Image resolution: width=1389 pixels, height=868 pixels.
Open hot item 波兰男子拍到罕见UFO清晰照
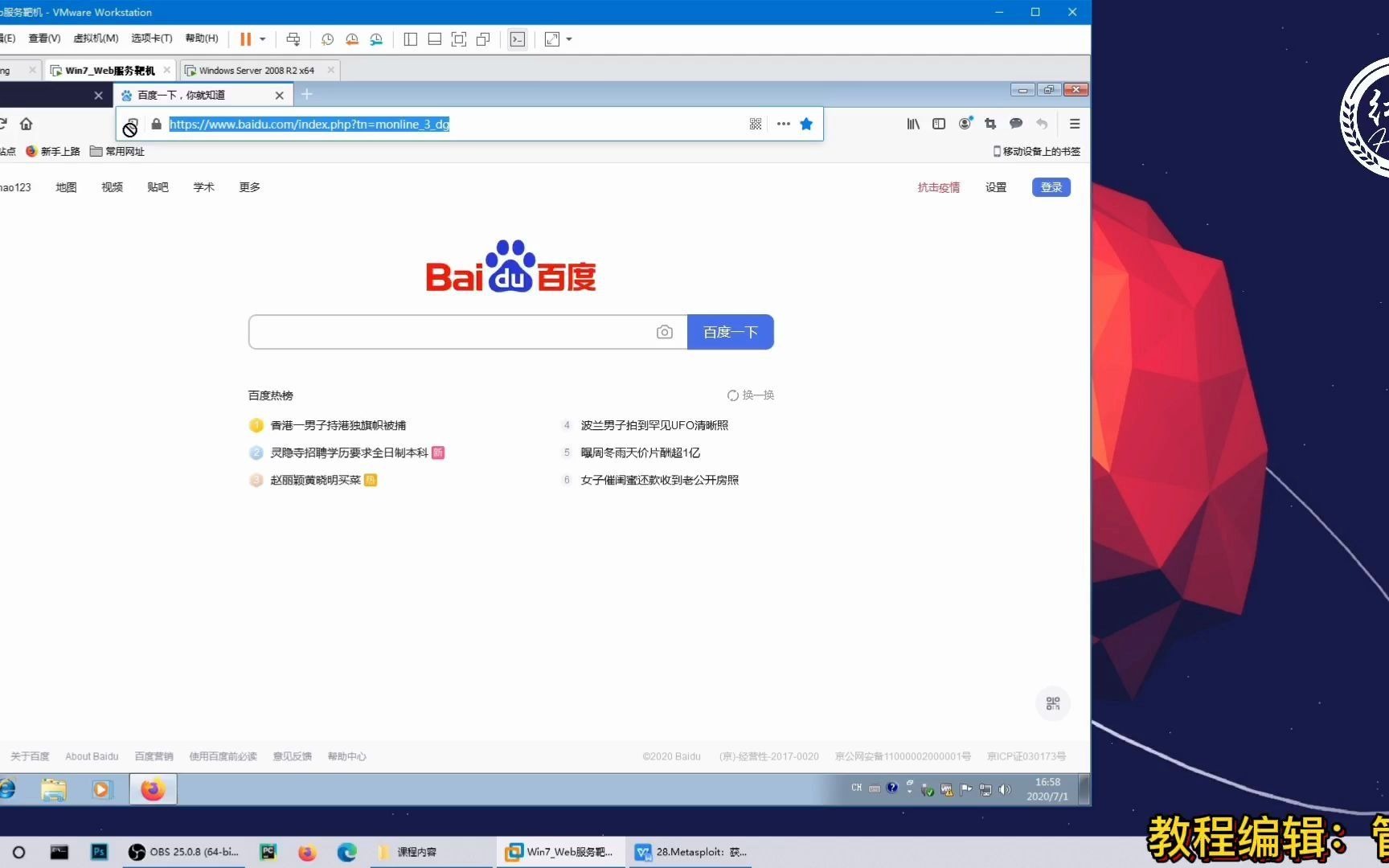click(x=654, y=425)
